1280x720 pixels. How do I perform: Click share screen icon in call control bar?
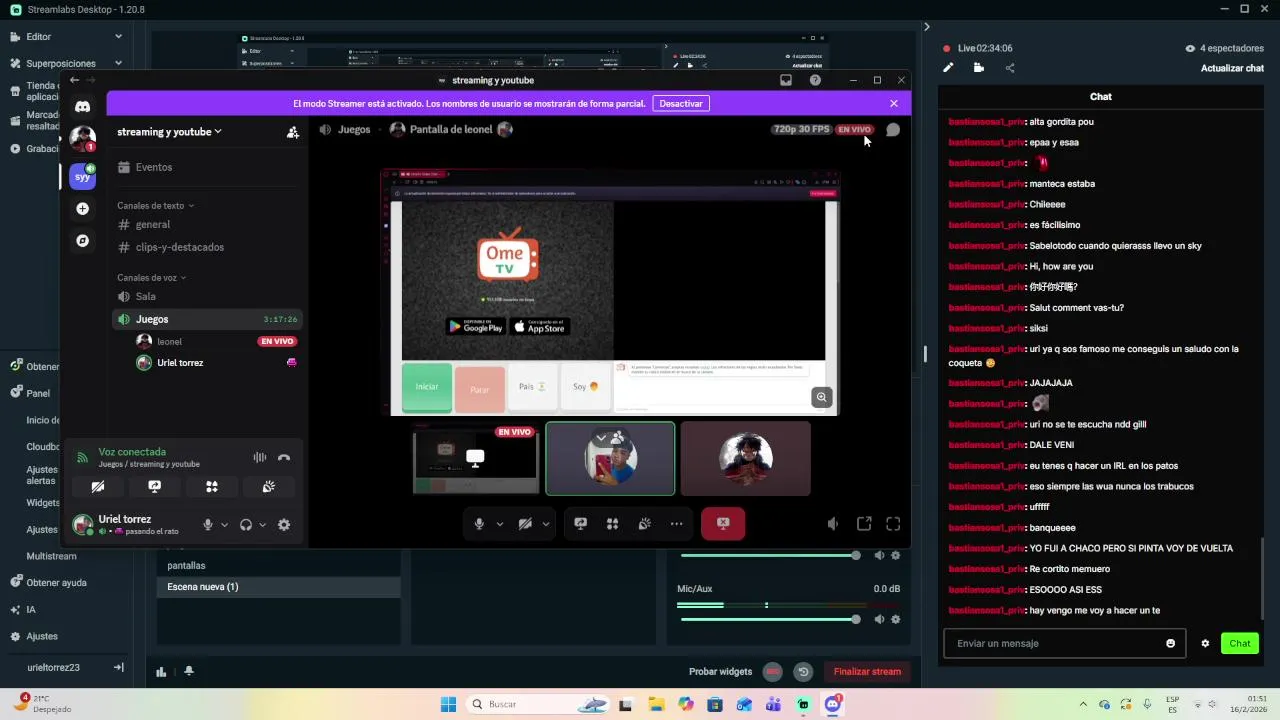tap(580, 524)
